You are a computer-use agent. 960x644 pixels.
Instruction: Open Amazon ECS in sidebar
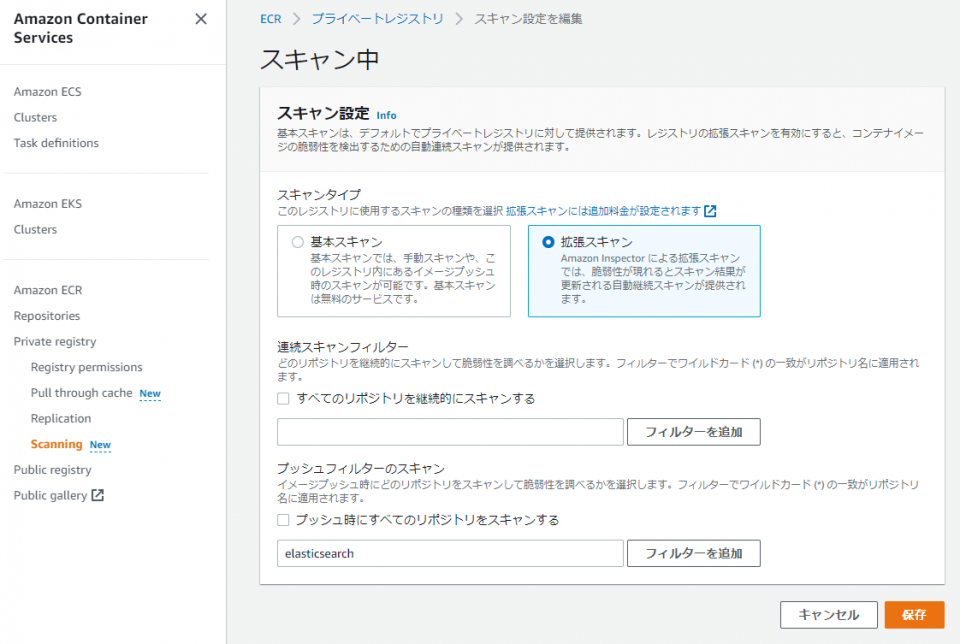[47, 92]
